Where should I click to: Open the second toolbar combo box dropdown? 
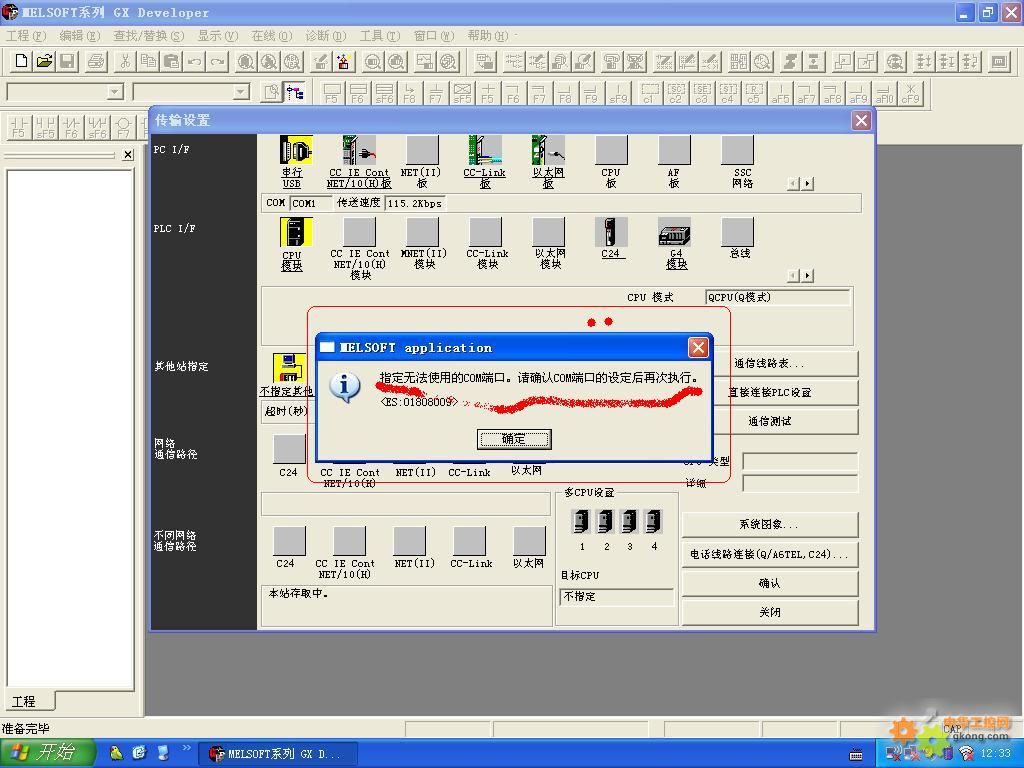[x=241, y=91]
